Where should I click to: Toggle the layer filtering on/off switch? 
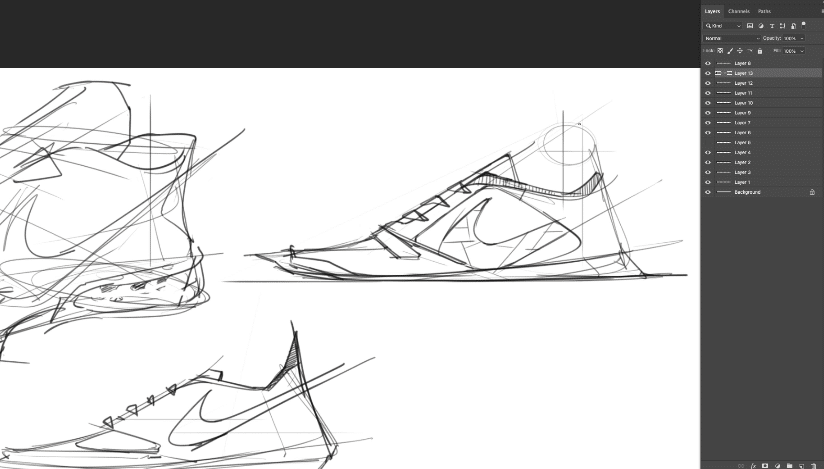pyautogui.click(x=804, y=25)
